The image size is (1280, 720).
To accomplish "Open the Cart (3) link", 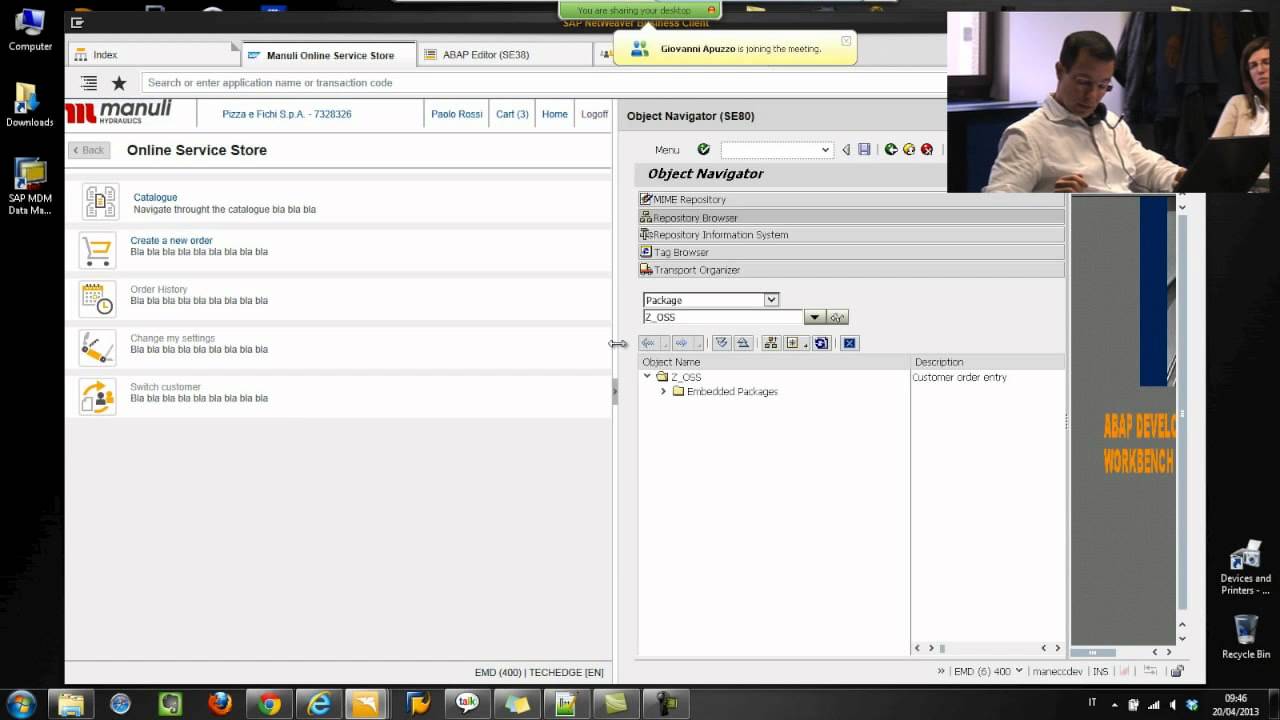I will coord(512,114).
